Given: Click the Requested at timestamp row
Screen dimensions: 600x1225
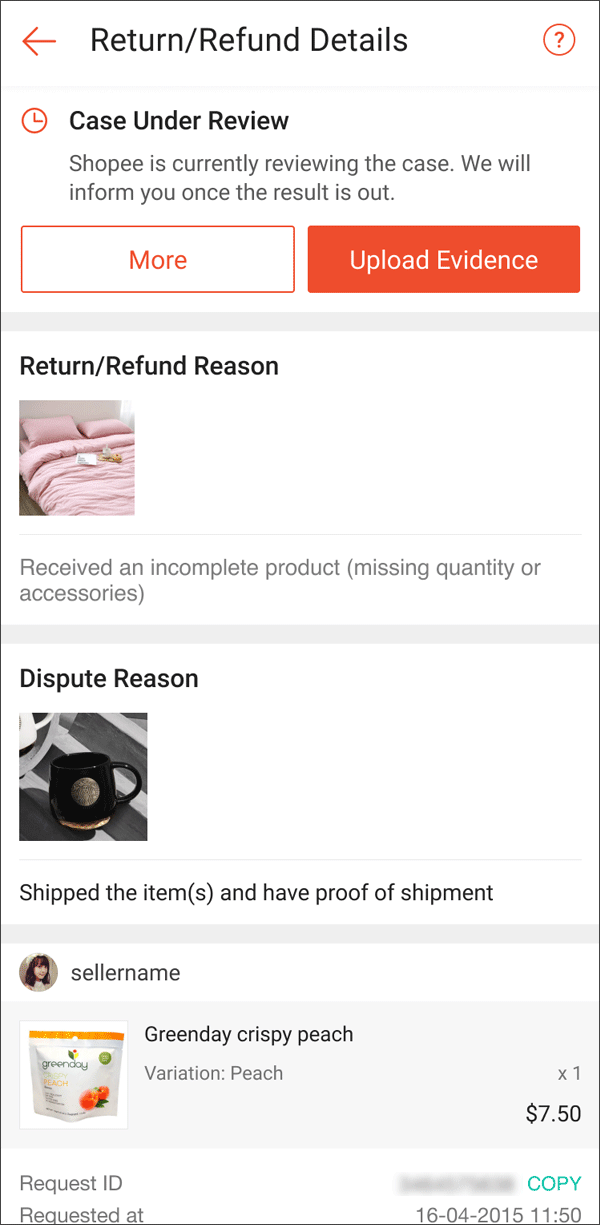Looking at the screenshot, I should coord(300,1213).
